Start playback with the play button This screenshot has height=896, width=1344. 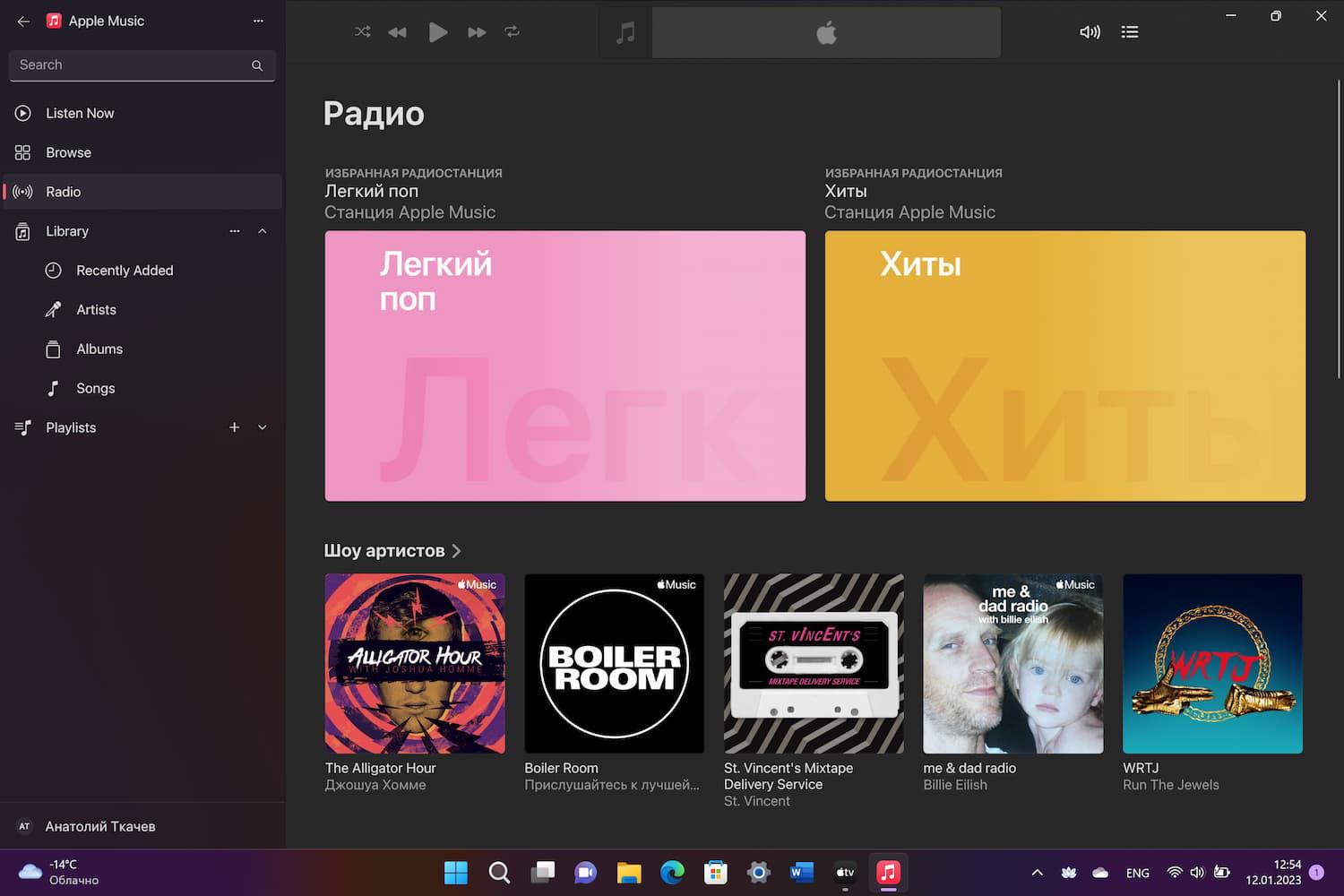[x=437, y=32]
